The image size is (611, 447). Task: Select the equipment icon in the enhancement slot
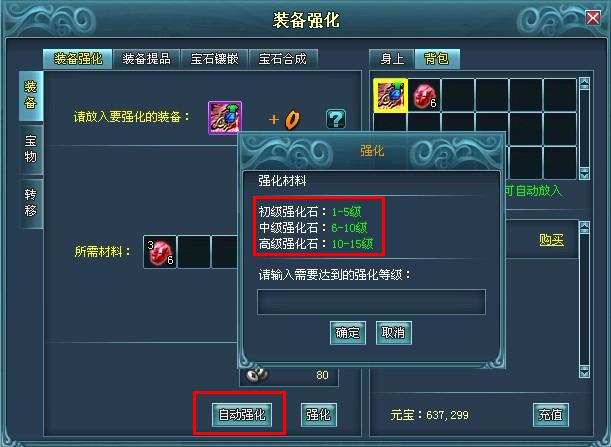pos(225,117)
